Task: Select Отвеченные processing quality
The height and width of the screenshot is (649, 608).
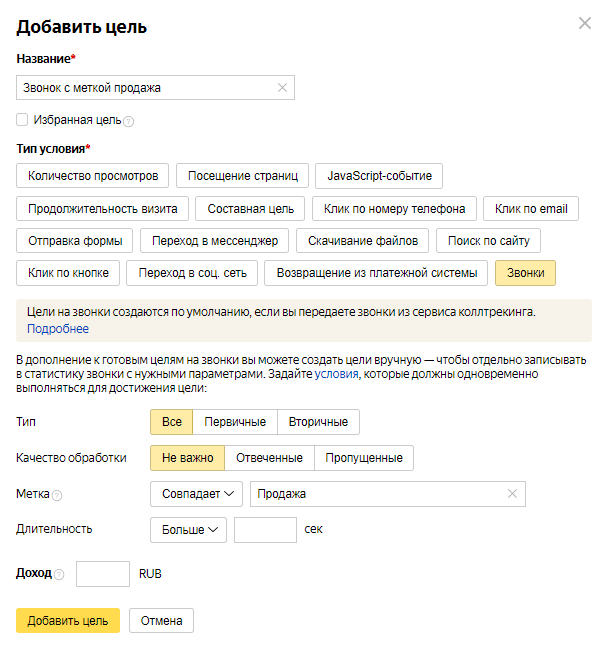Action: (x=269, y=458)
